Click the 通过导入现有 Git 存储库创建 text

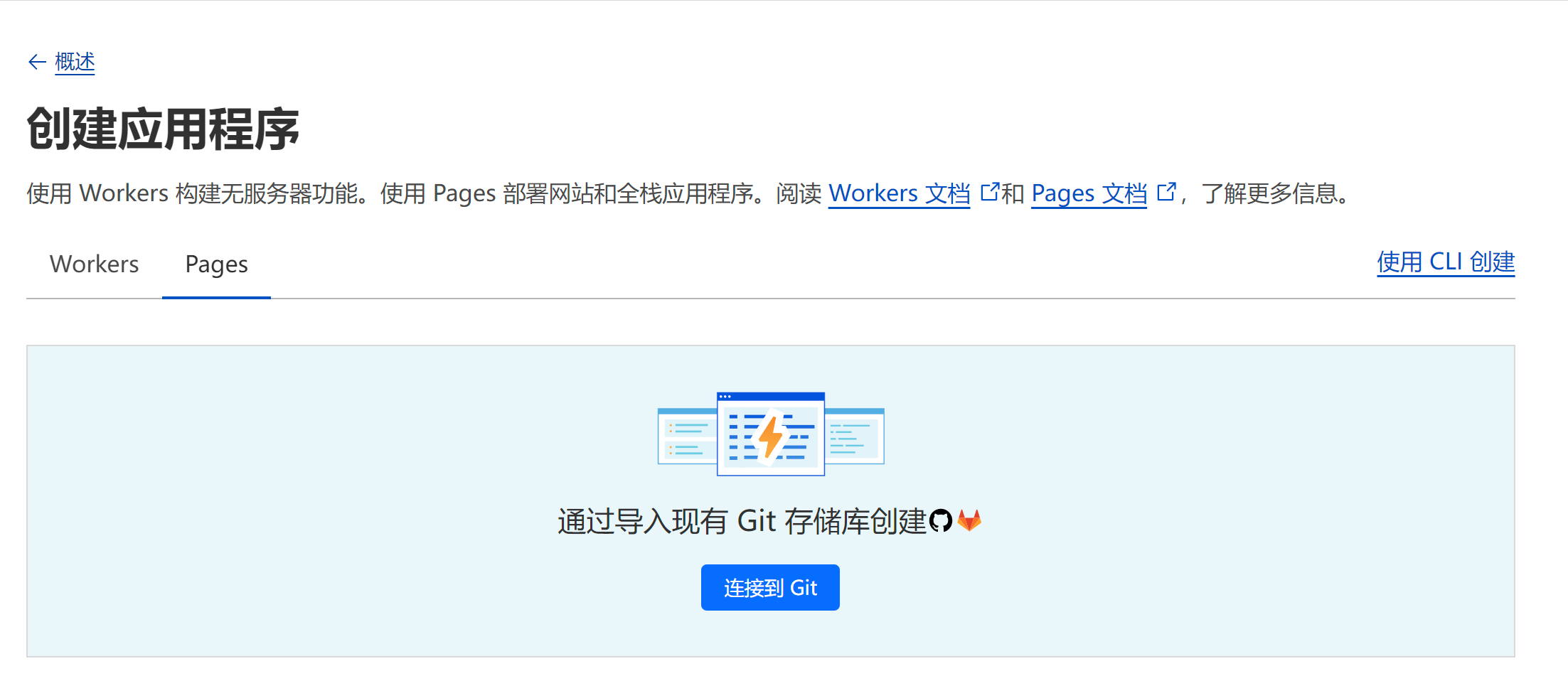pyautogui.click(x=742, y=522)
